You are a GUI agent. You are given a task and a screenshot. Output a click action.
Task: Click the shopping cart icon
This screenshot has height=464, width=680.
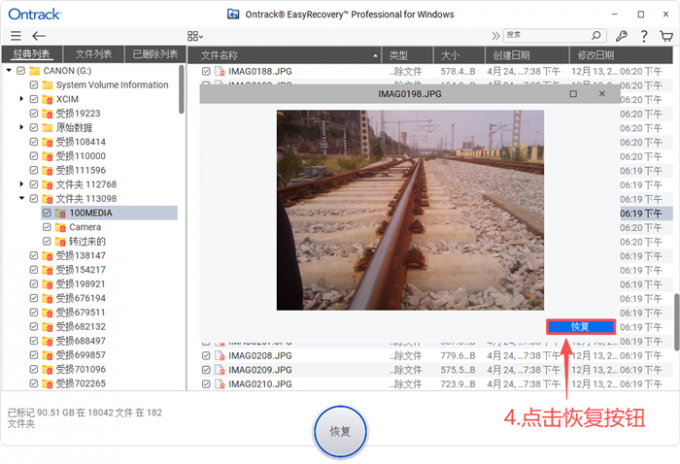pos(667,36)
